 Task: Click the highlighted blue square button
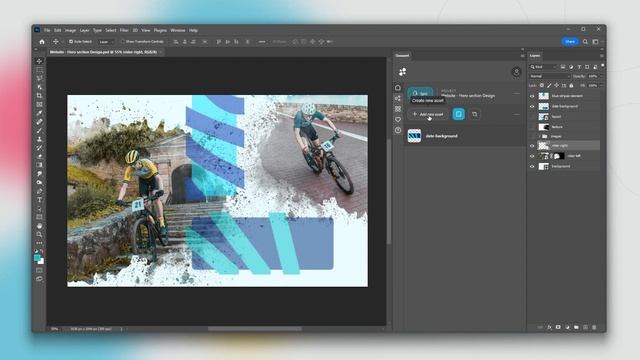[x=458, y=114]
